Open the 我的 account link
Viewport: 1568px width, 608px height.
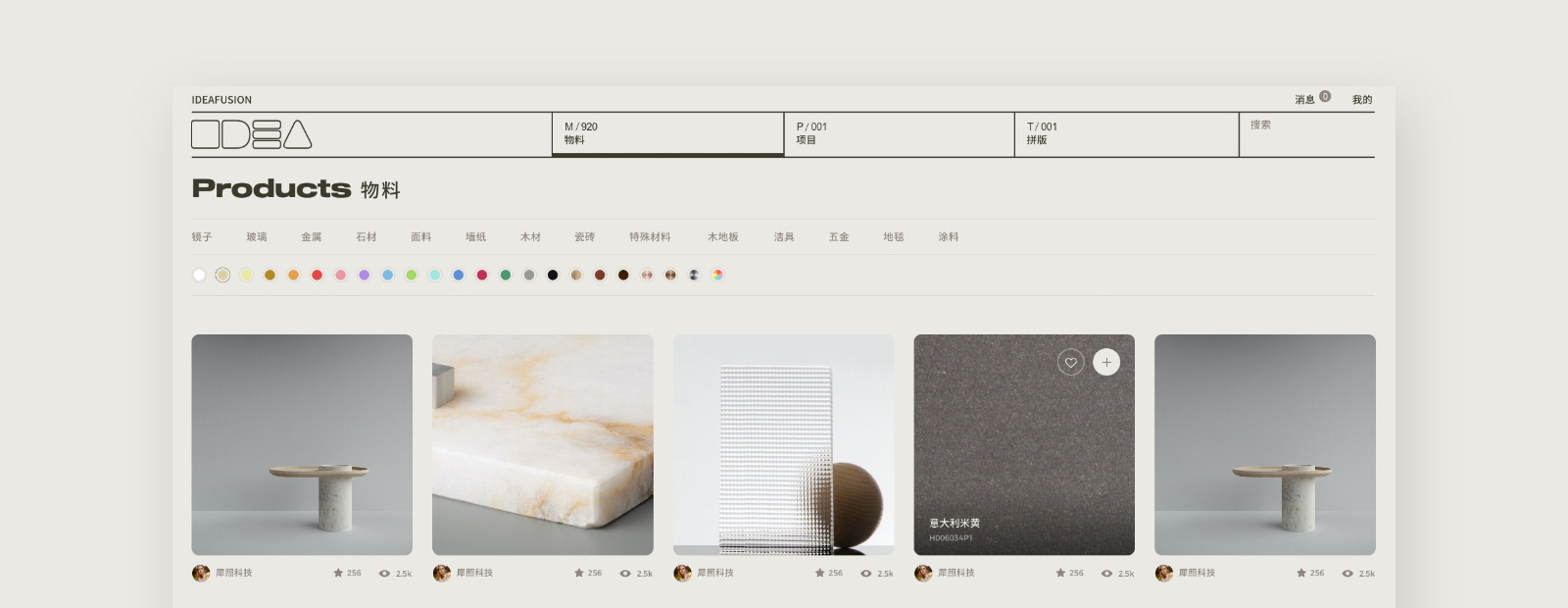[x=1362, y=100]
